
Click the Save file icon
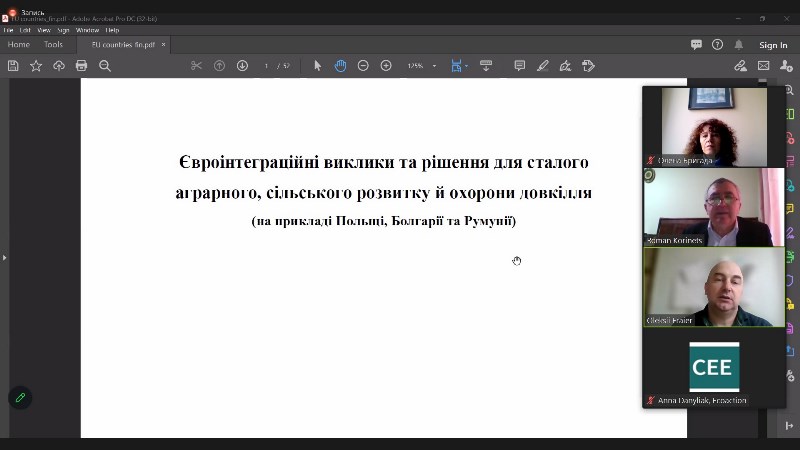[x=13, y=66]
